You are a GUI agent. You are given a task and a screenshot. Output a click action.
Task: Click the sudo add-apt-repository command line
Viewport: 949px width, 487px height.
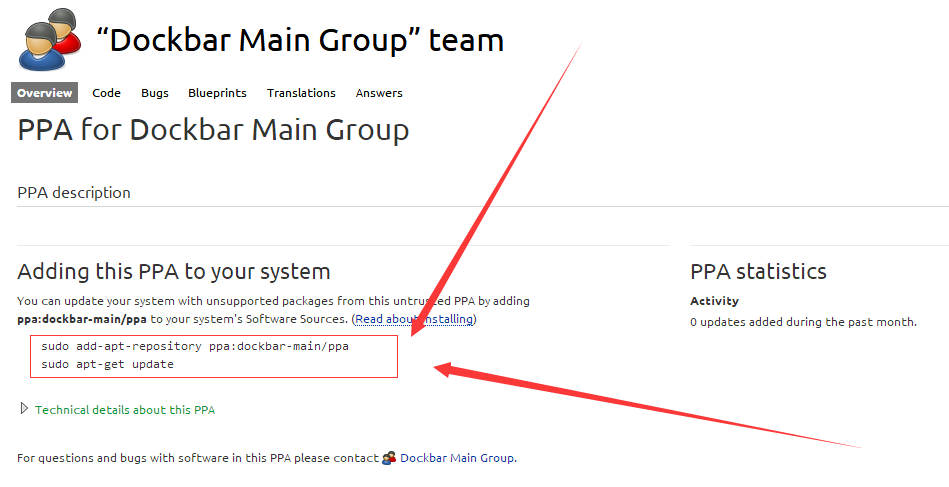(195, 347)
